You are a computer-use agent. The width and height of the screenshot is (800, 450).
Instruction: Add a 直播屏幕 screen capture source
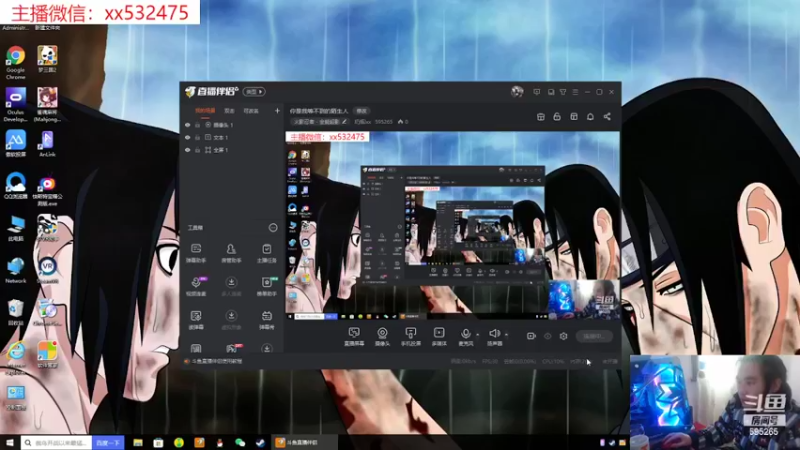pyautogui.click(x=354, y=337)
